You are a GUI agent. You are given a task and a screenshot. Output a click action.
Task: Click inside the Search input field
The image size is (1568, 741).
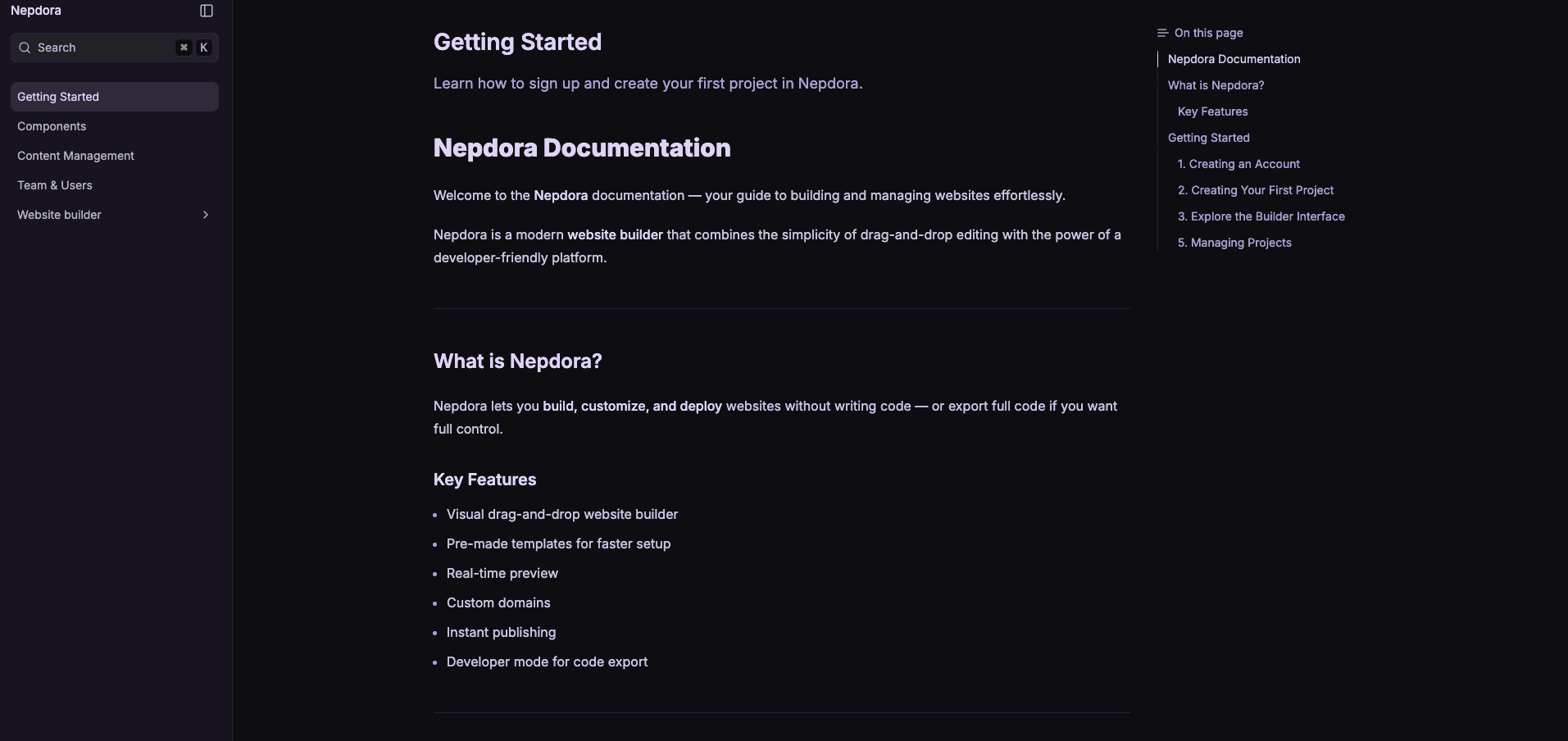point(98,48)
